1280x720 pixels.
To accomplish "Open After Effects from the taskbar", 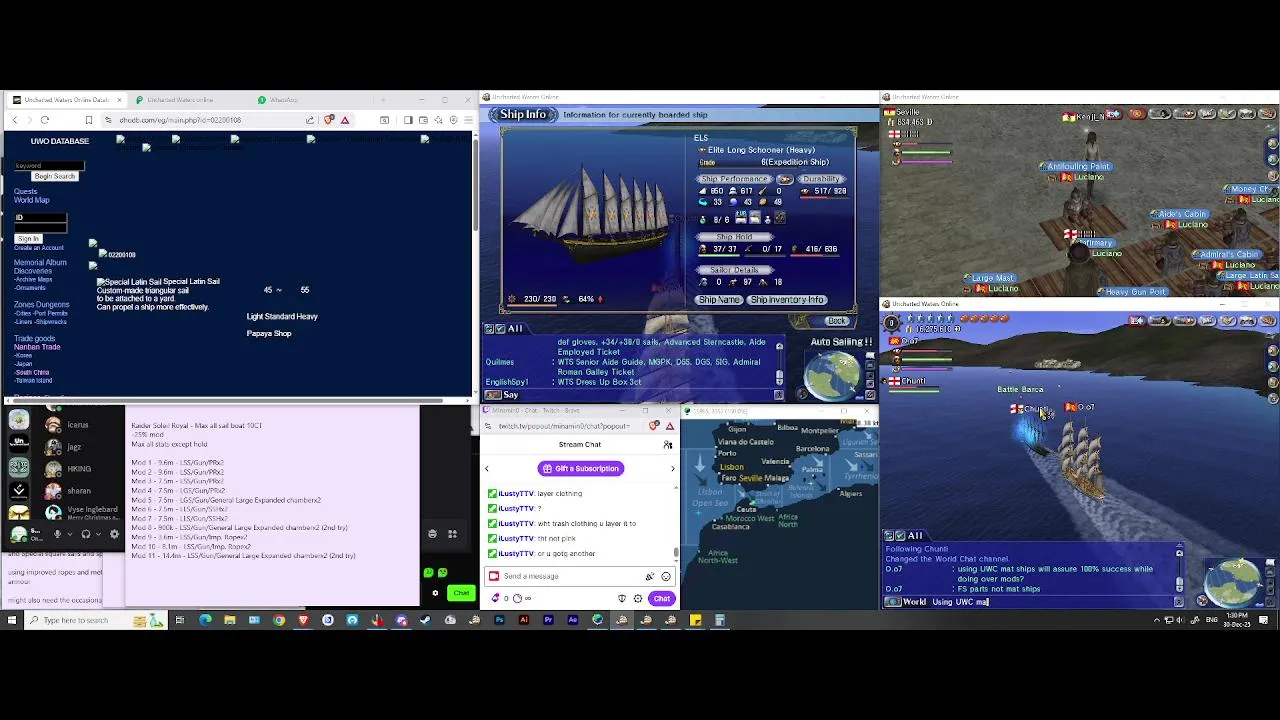I will pos(573,620).
